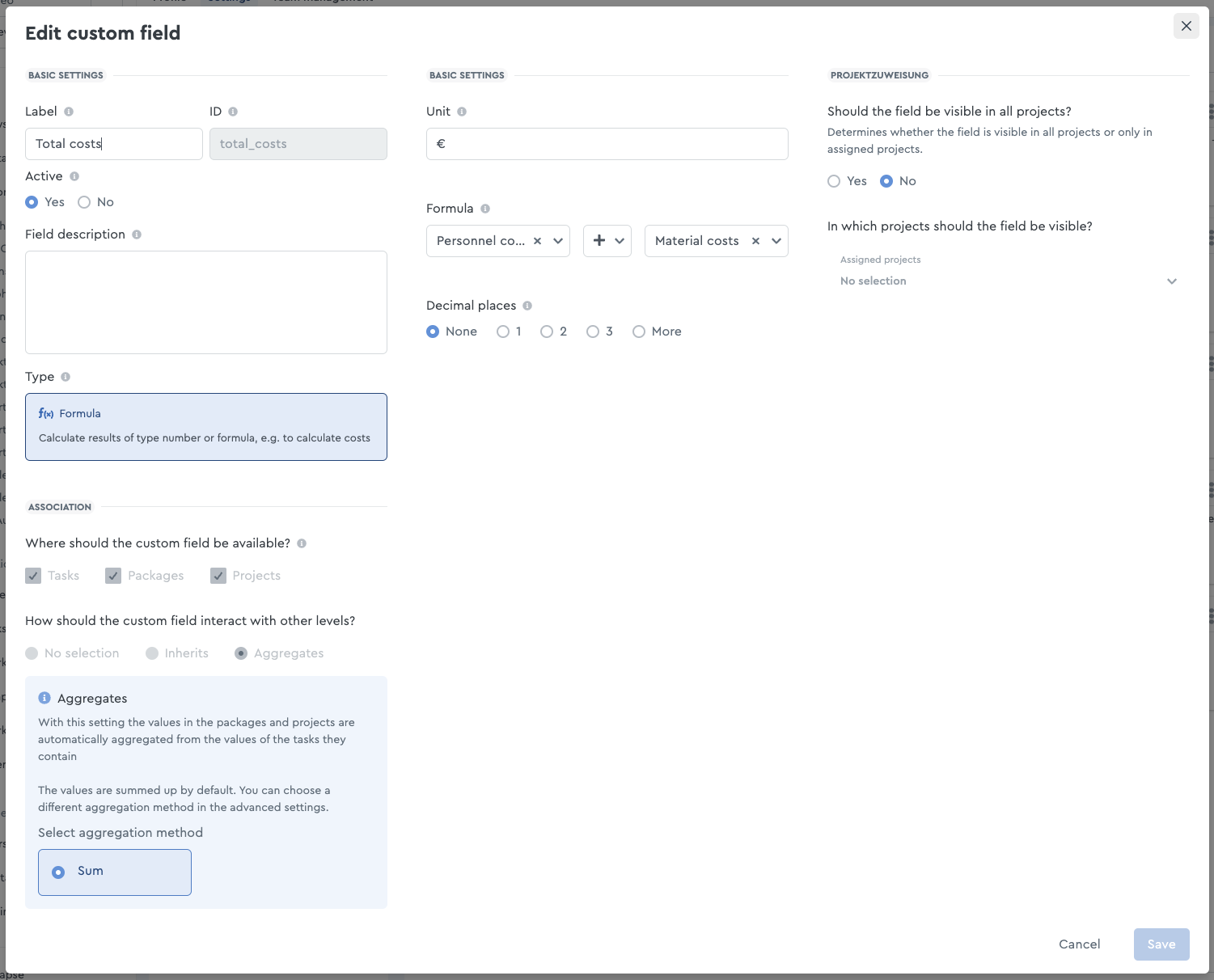Click the info icon next to Decimal places
This screenshot has width=1214, height=980.
[x=527, y=306]
